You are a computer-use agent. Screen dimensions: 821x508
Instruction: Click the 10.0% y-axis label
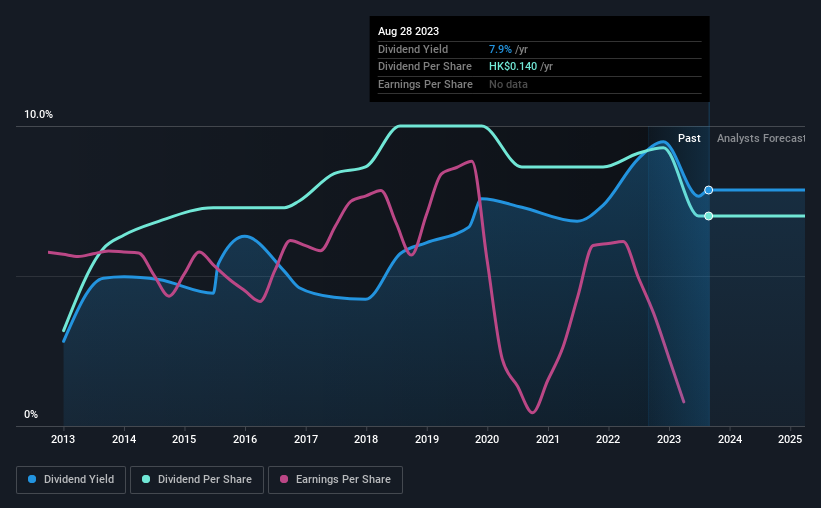pos(39,115)
